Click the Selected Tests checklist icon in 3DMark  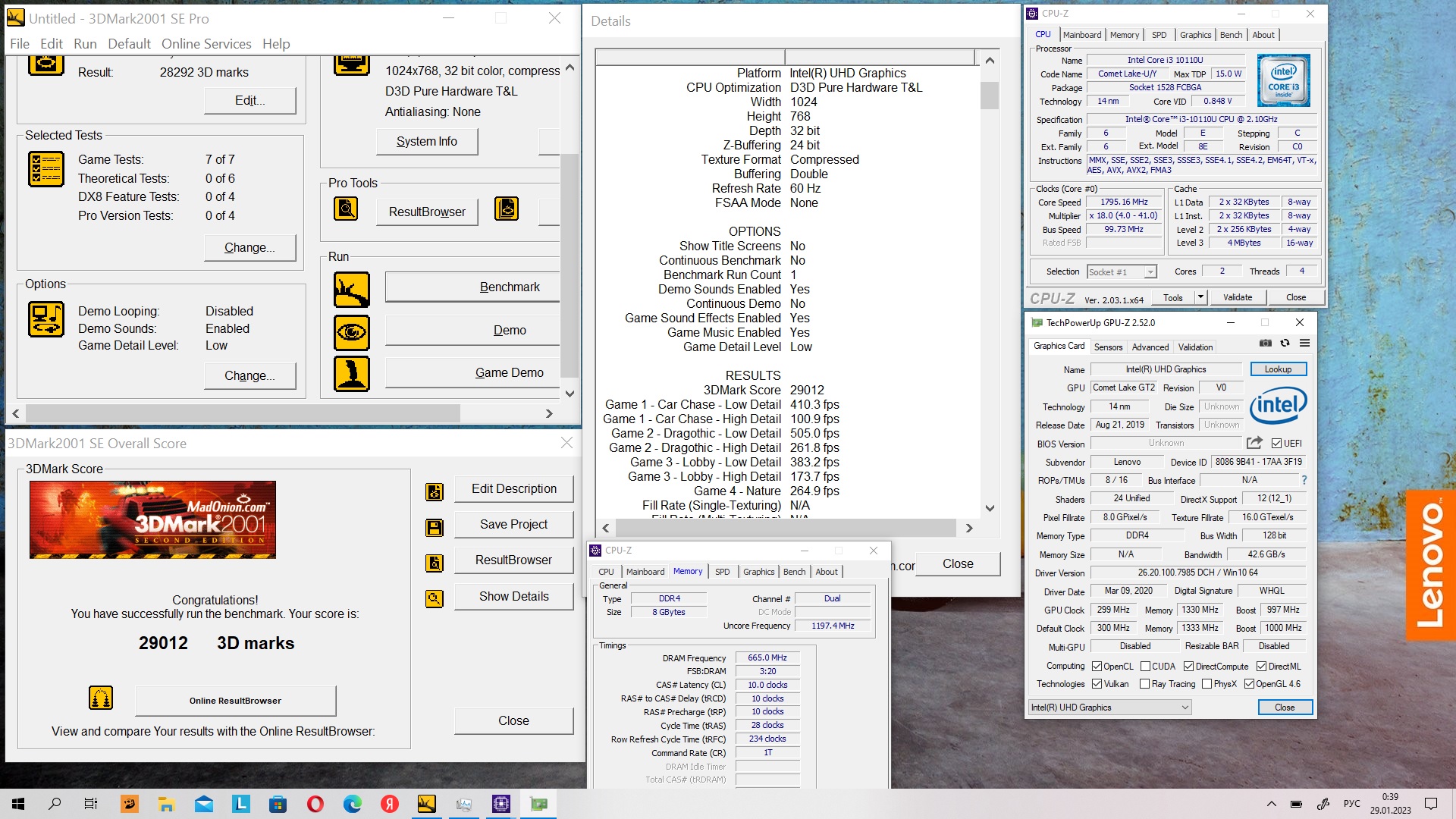pos(46,169)
